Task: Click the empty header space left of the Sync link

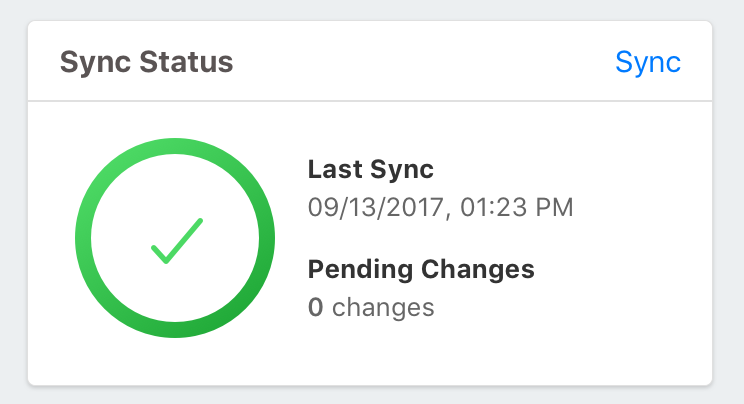Action: coord(420,62)
